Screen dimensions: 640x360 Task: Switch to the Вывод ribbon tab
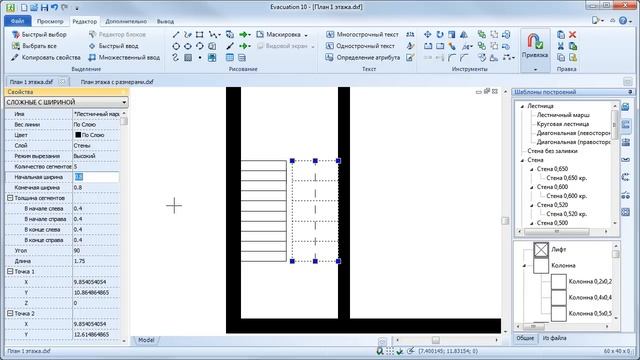(x=165, y=21)
